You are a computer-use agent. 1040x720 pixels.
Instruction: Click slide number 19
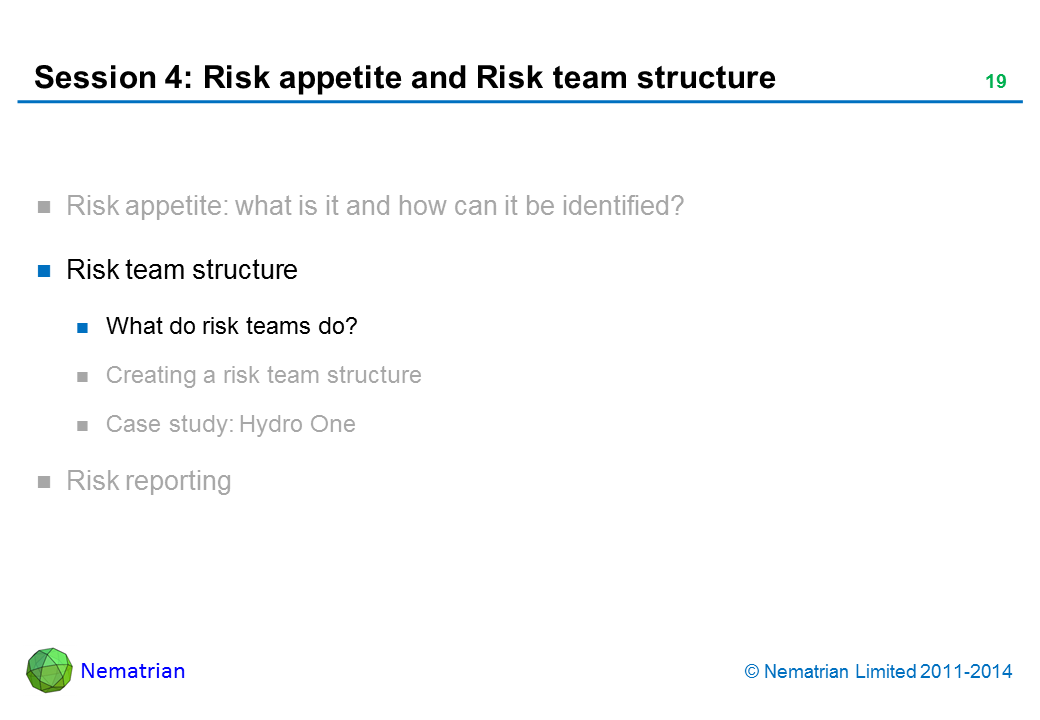(x=995, y=82)
